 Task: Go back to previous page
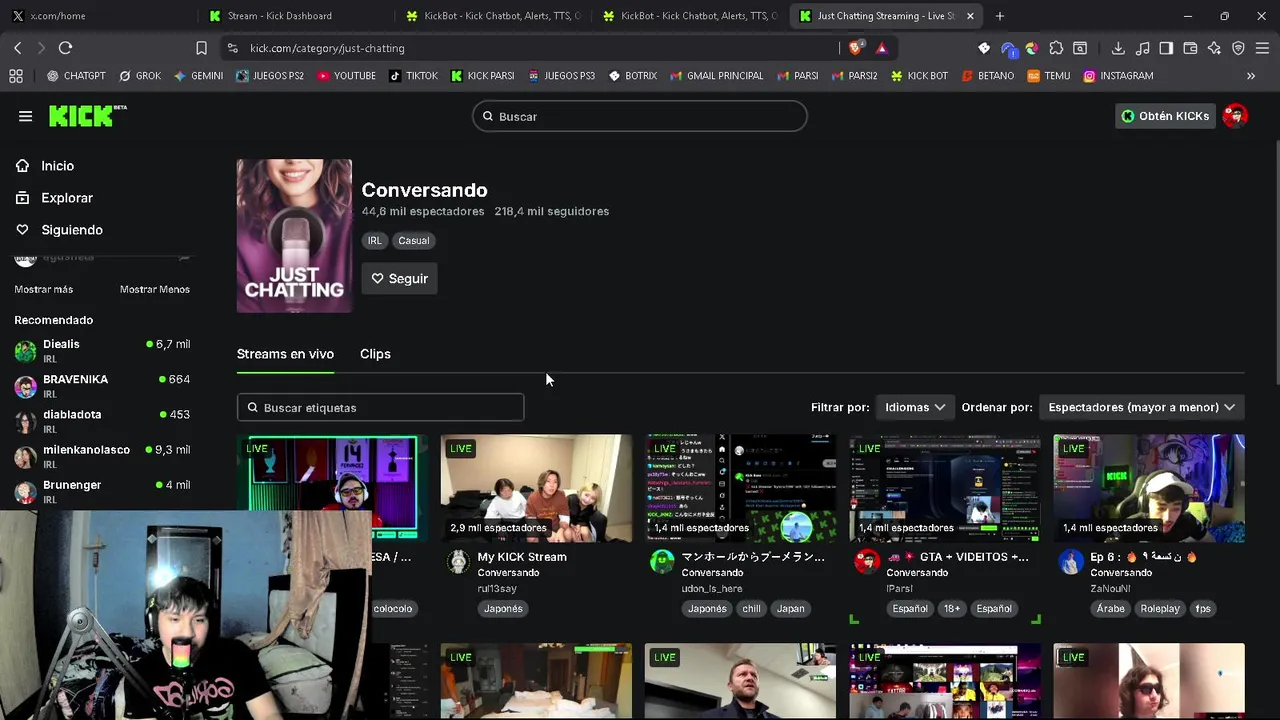(18, 48)
